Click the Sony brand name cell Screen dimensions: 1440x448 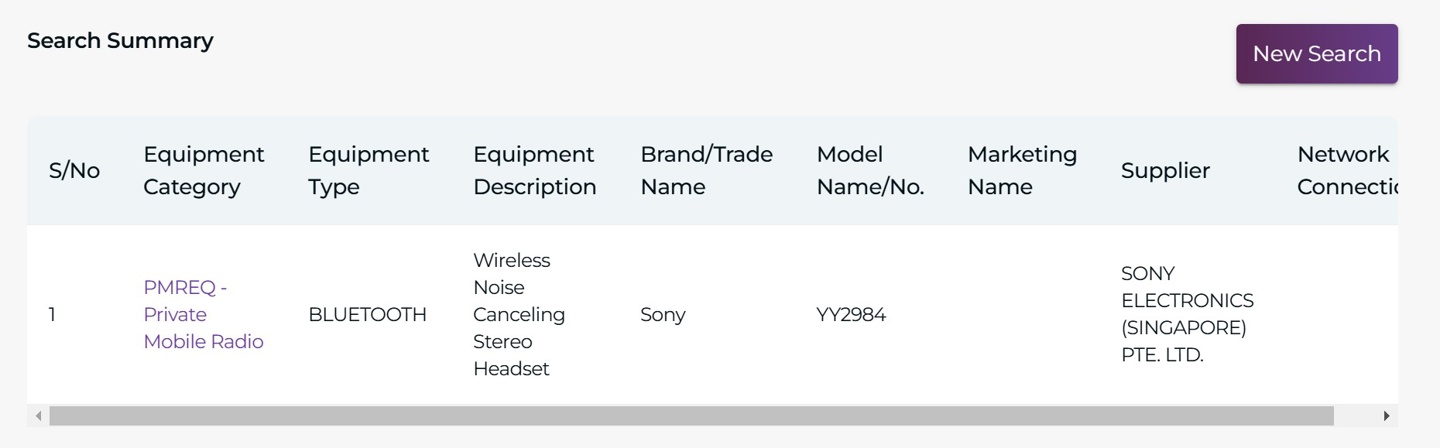pyautogui.click(x=663, y=315)
